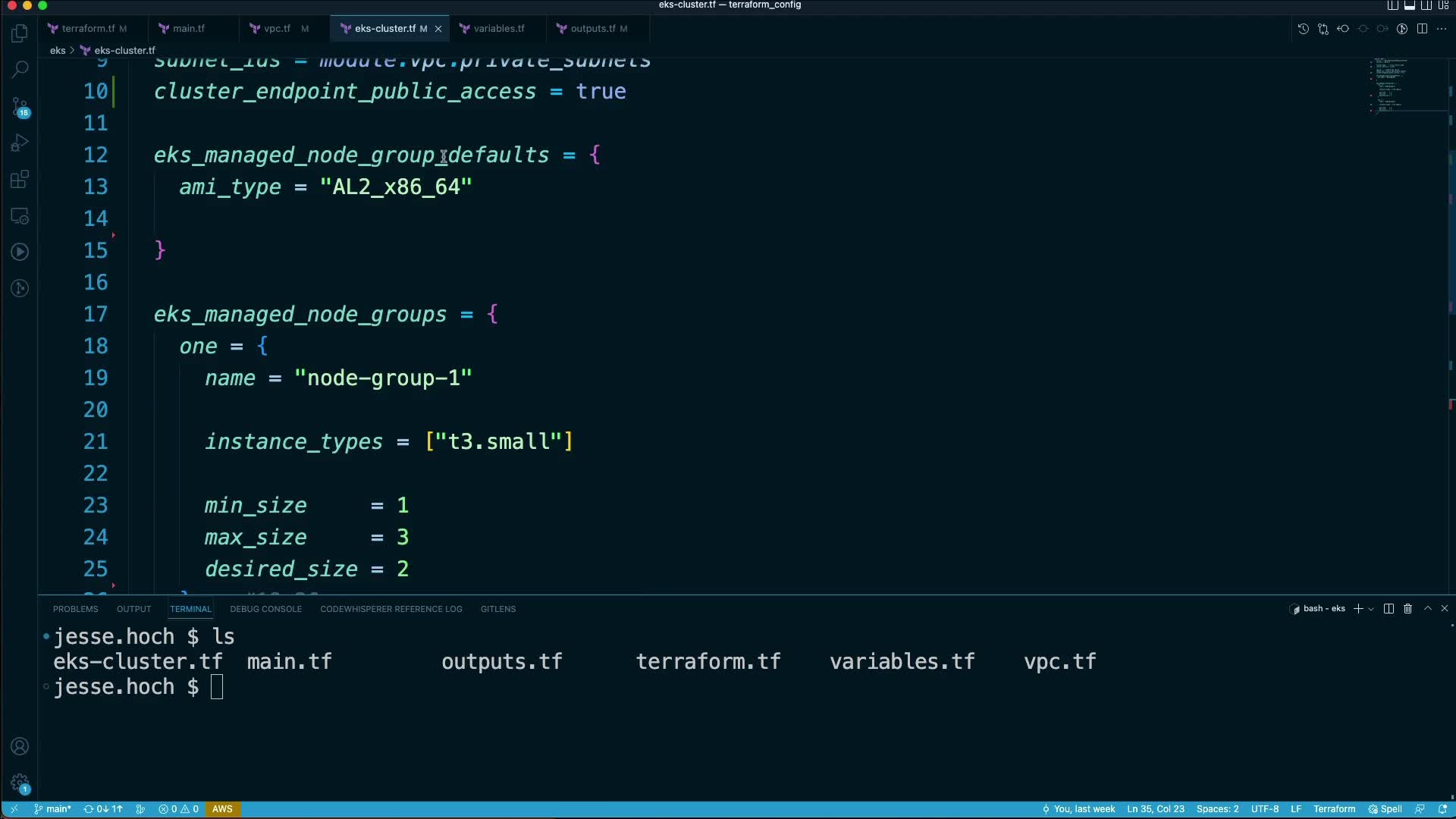The height and width of the screenshot is (819, 1456).
Task: Open the Search view in activity bar
Action: [20, 70]
